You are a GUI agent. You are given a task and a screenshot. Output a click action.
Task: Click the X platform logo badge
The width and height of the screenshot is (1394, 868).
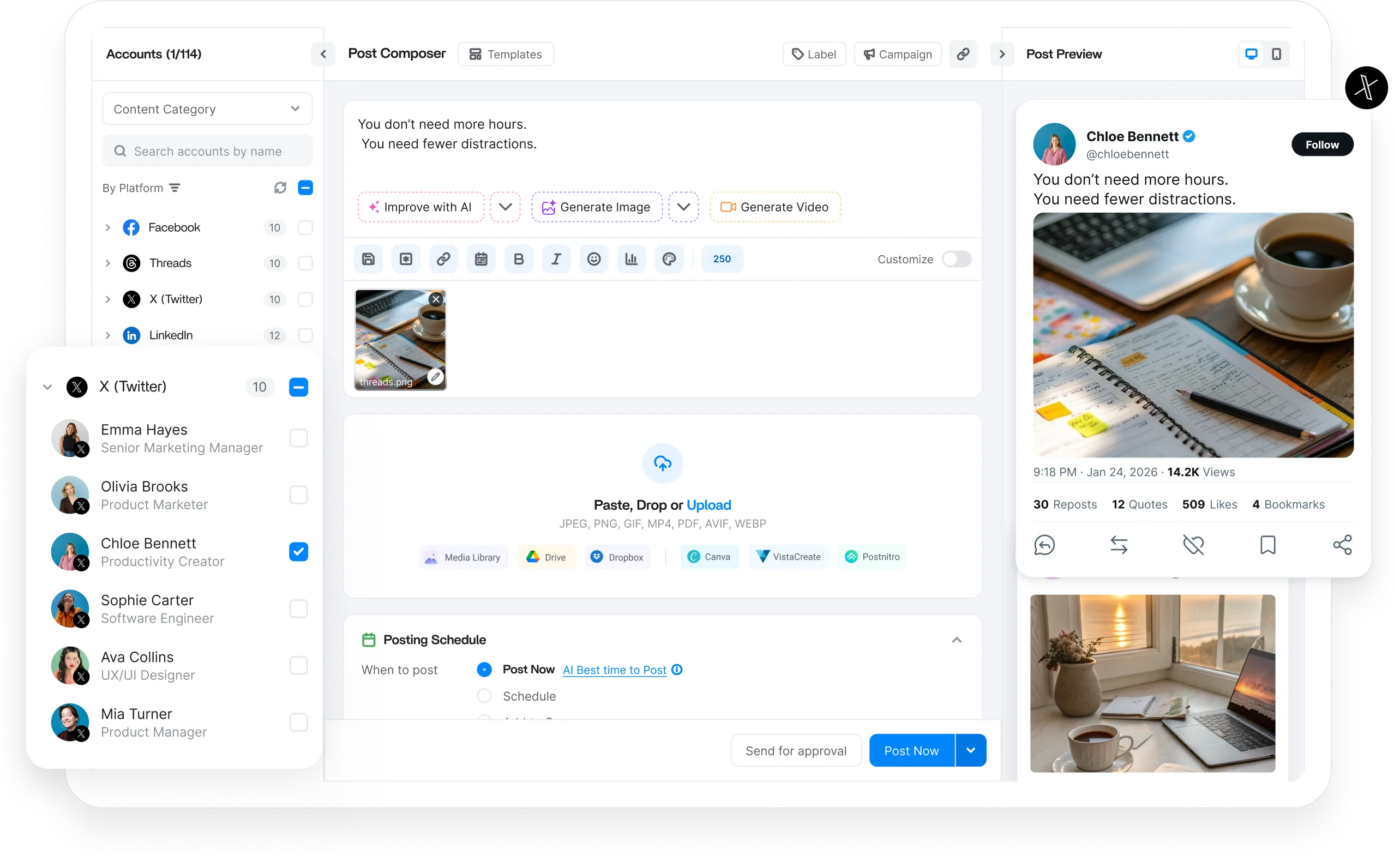1366,88
